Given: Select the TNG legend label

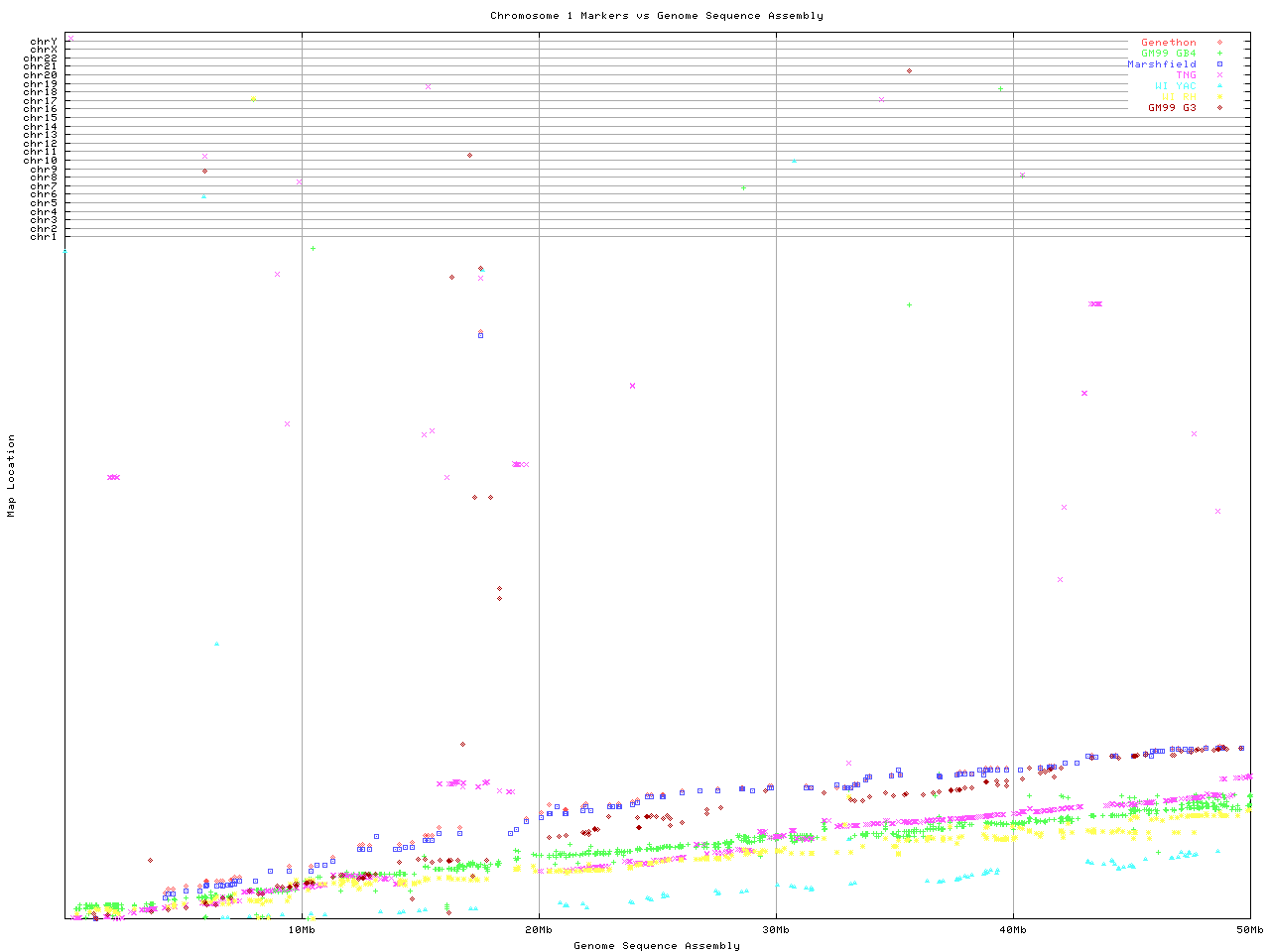Looking at the screenshot, I should [1186, 75].
